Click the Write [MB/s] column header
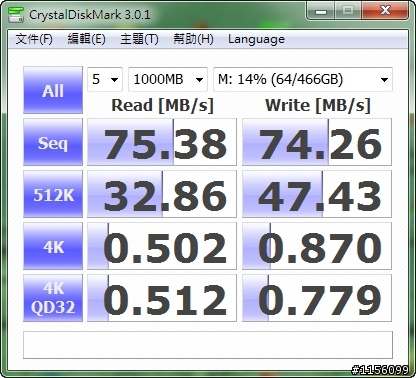416x378 pixels. tap(318, 106)
